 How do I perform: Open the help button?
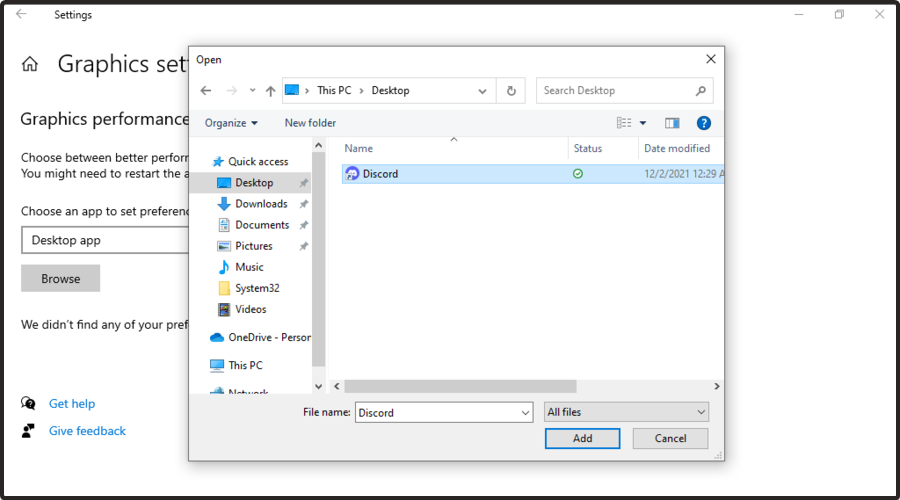[704, 123]
